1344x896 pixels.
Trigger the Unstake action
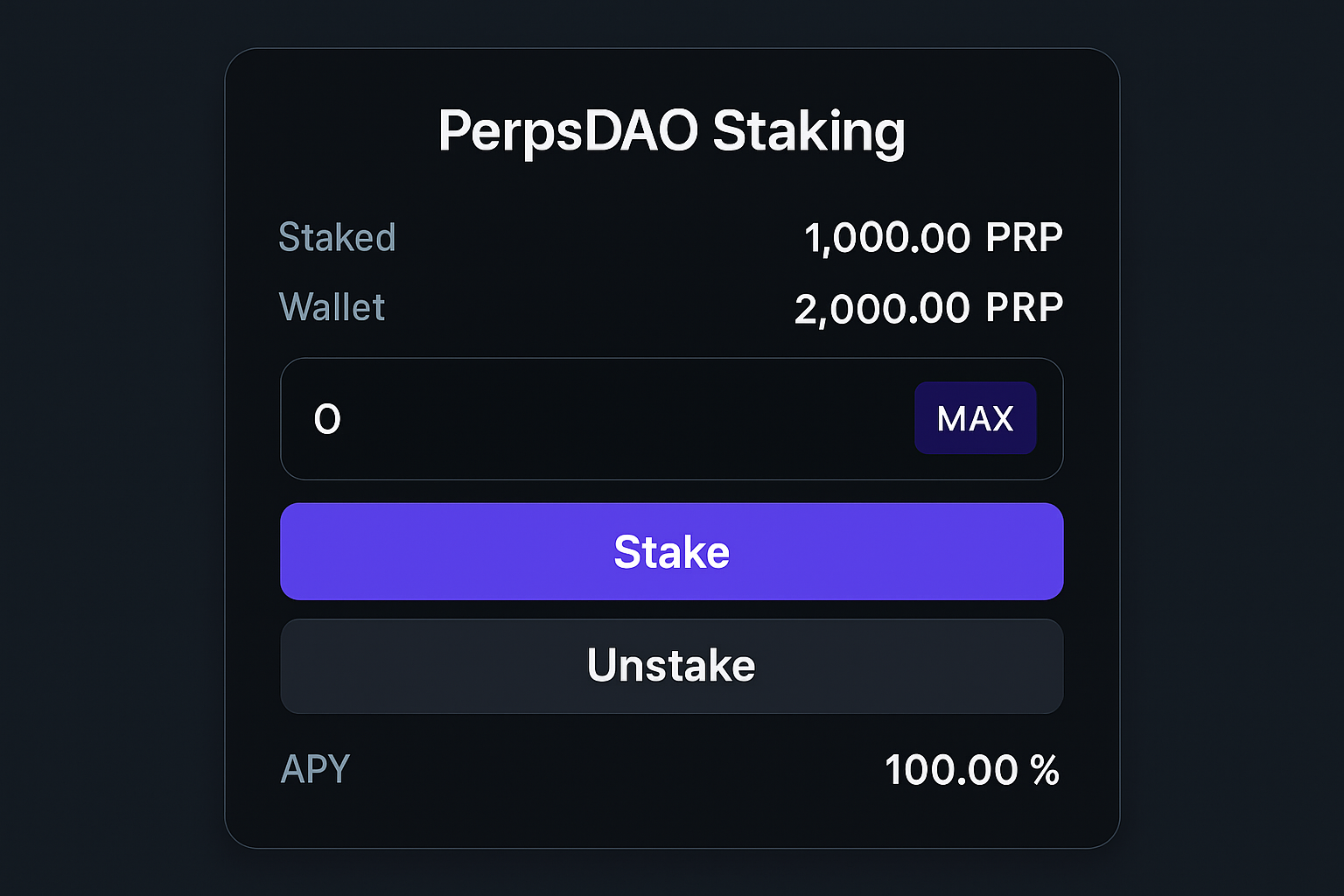[671, 665]
